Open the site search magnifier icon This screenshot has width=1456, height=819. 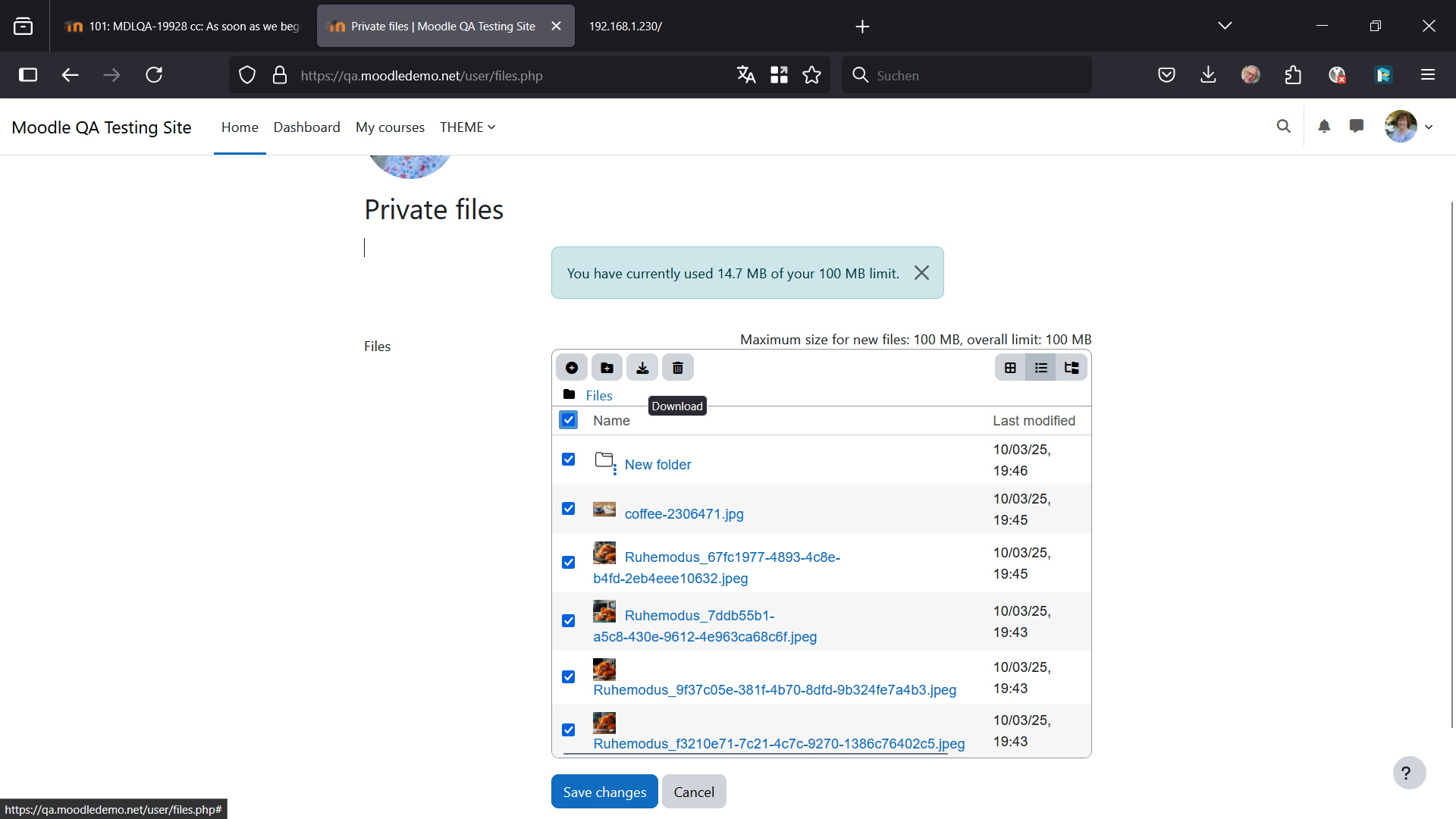[x=1284, y=127]
